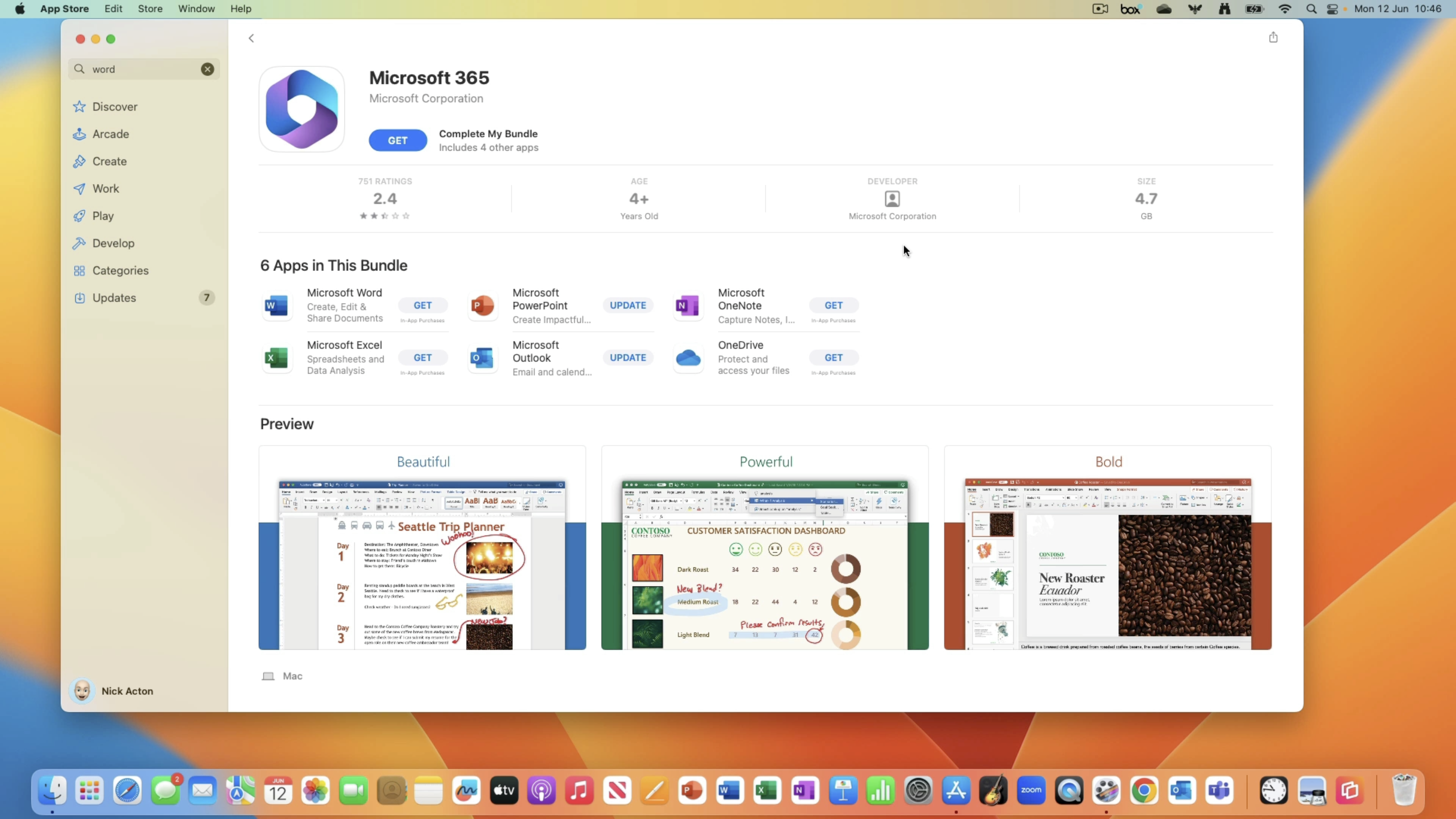Launch Music from the Dock
This screenshot has height=819, width=1456.
[579, 790]
